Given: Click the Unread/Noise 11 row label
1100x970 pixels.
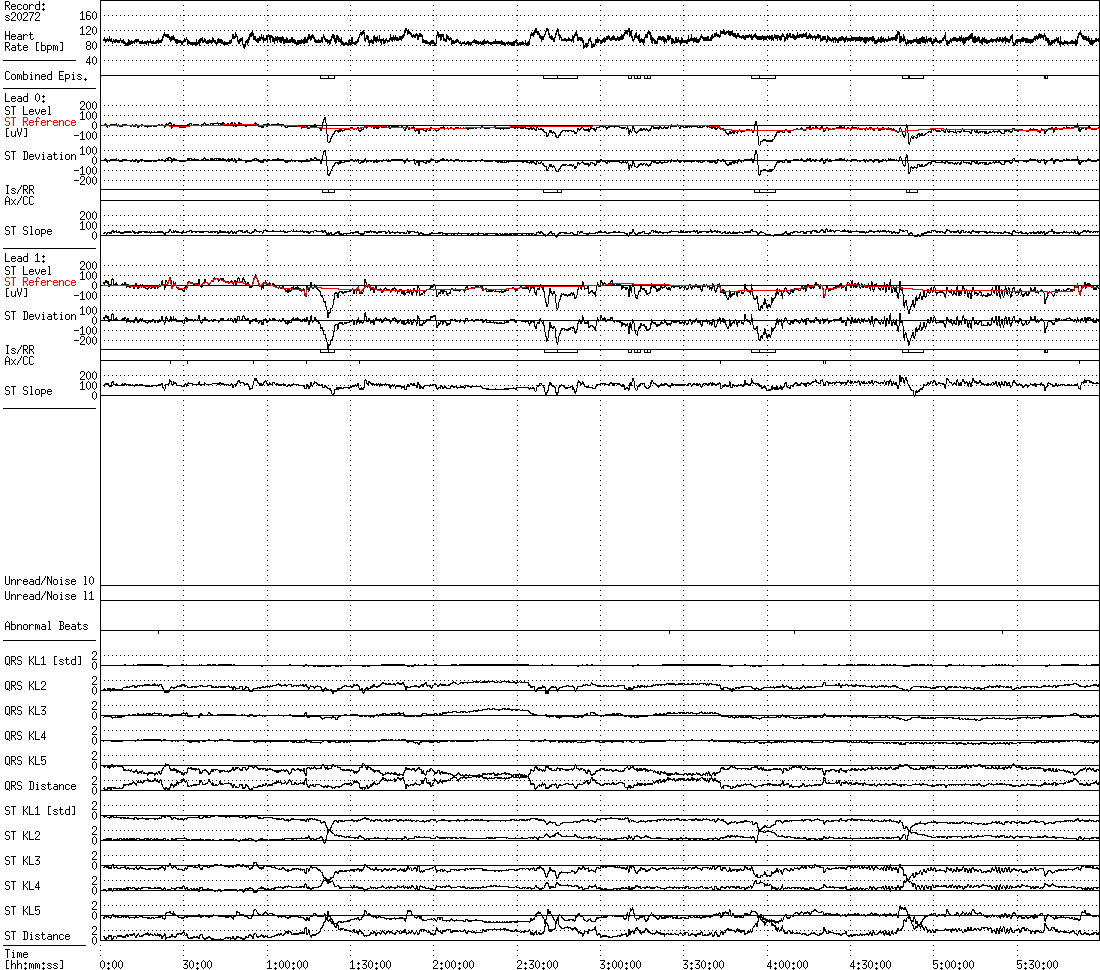Looking at the screenshot, I should pos(49,596).
